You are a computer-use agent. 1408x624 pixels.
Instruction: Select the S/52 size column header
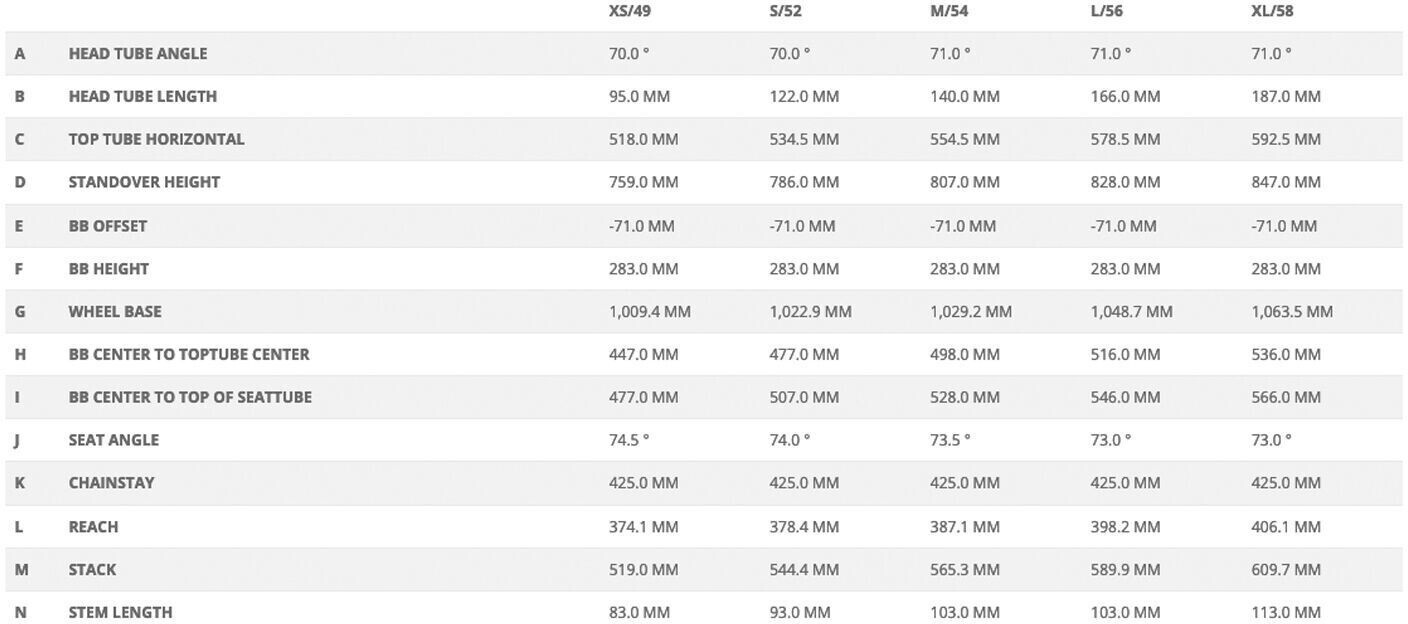coord(785,11)
